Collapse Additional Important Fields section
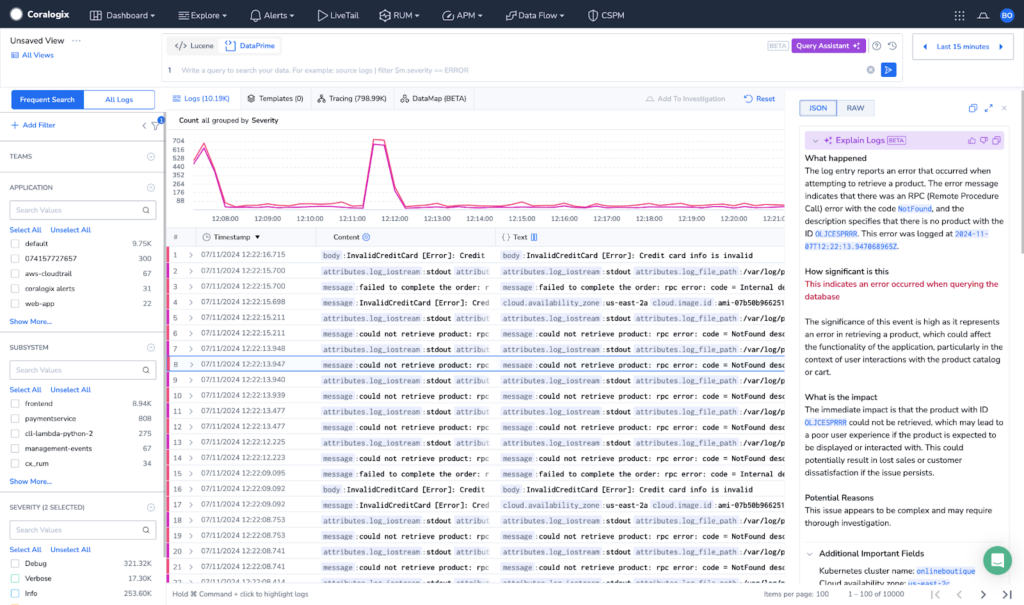Image resolution: width=1024 pixels, height=605 pixels. (810, 554)
